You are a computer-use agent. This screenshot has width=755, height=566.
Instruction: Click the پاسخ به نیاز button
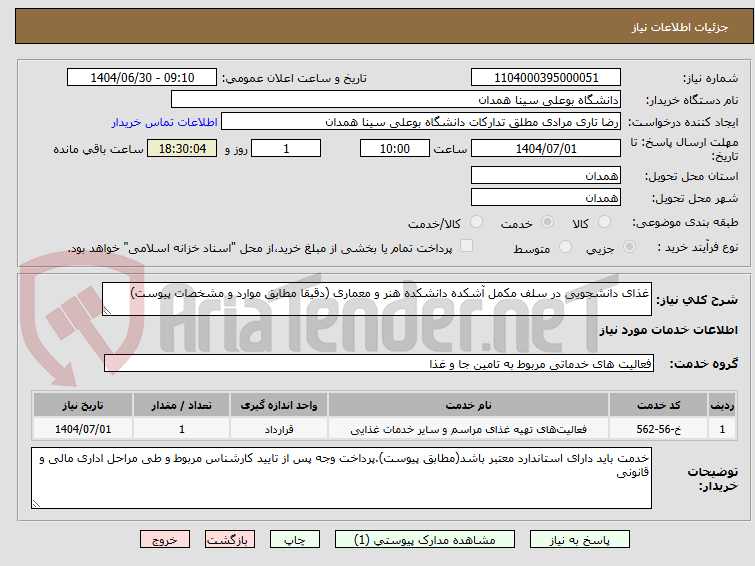tap(580, 540)
